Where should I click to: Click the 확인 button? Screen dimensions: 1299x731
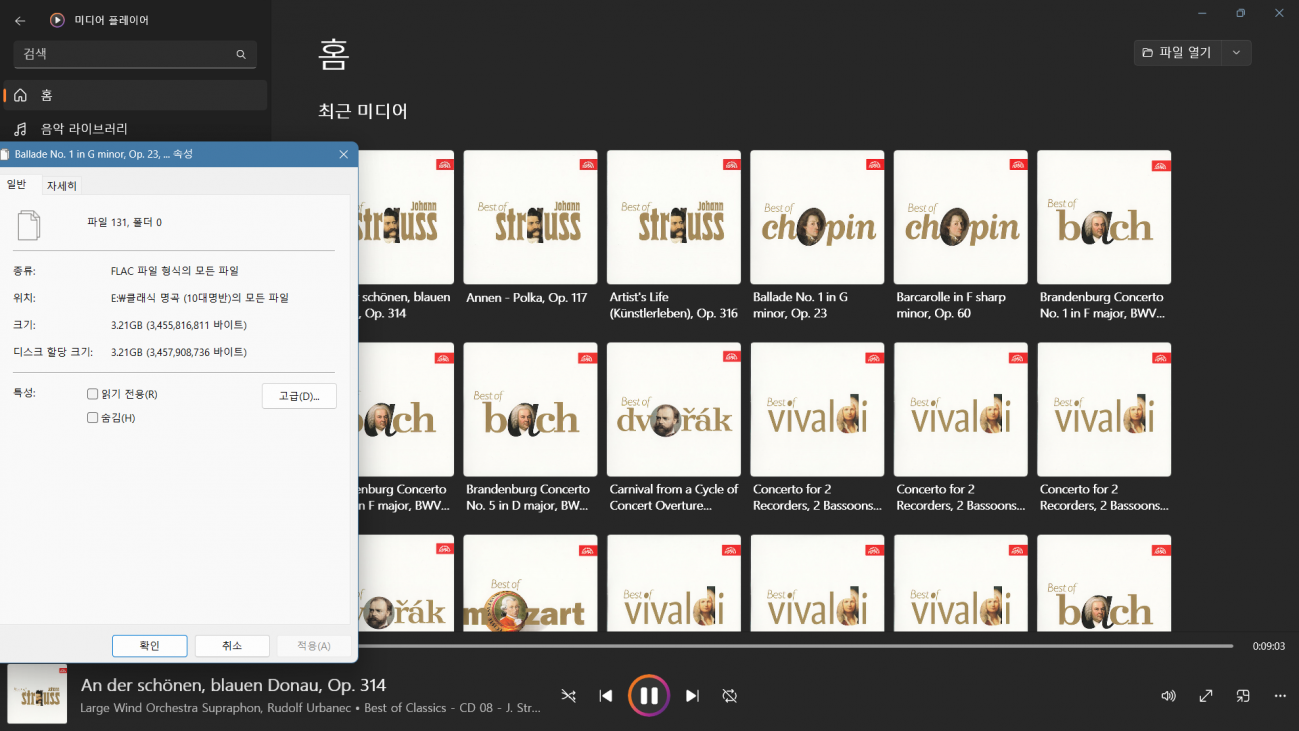pos(150,646)
